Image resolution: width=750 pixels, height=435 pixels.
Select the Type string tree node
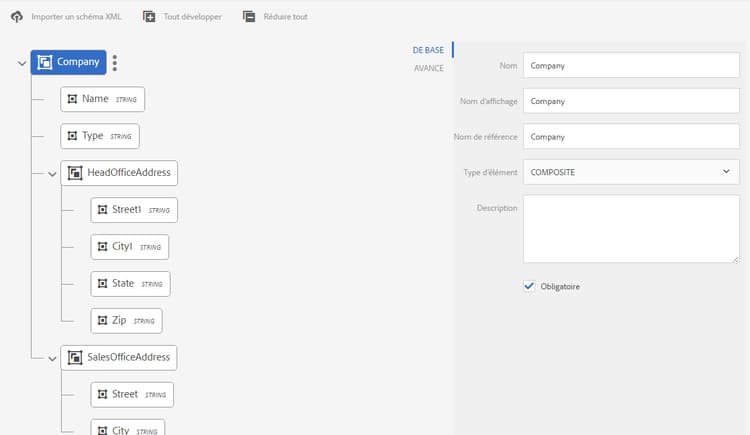(100, 136)
